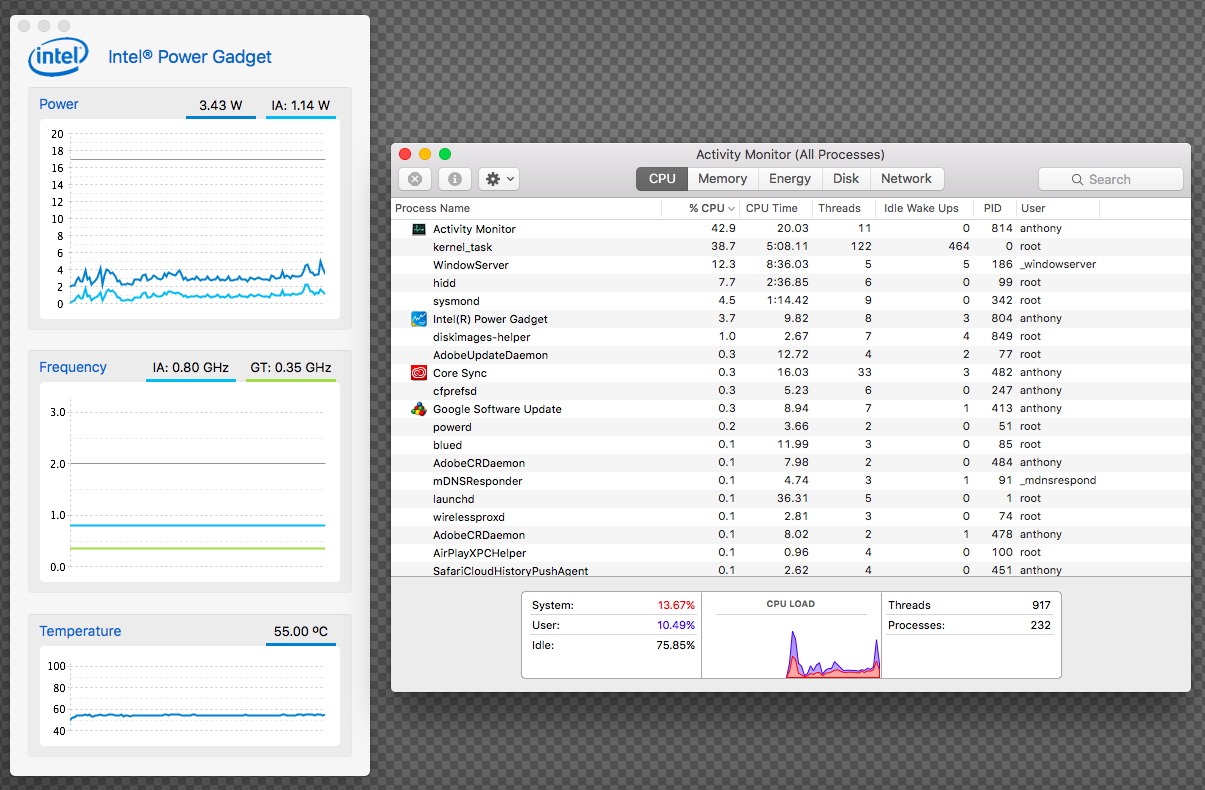
Task: Click the Frequency section heading
Action: point(73,367)
